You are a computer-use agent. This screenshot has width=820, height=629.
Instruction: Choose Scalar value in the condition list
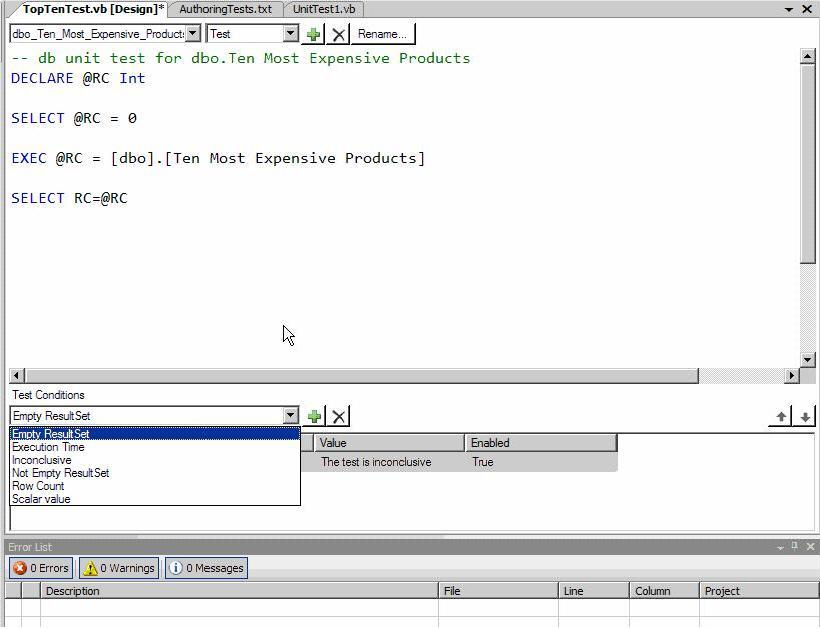41,499
